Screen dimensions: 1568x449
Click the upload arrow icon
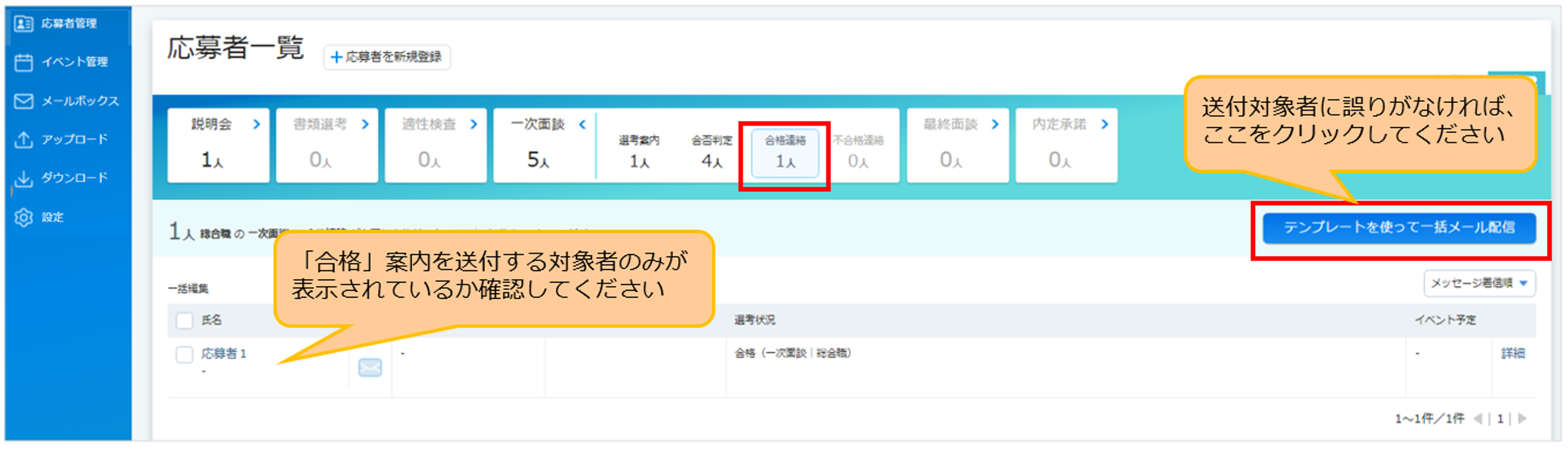click(x=23, y=139)
